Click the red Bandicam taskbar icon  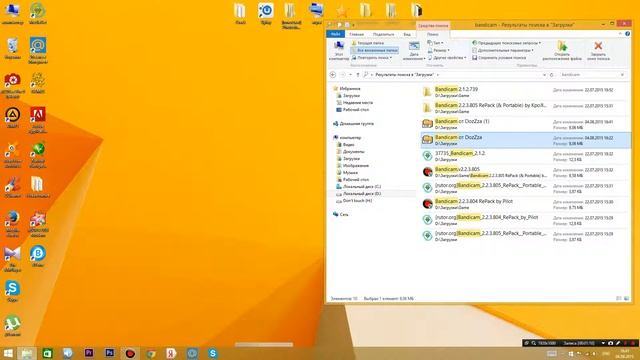130,353
